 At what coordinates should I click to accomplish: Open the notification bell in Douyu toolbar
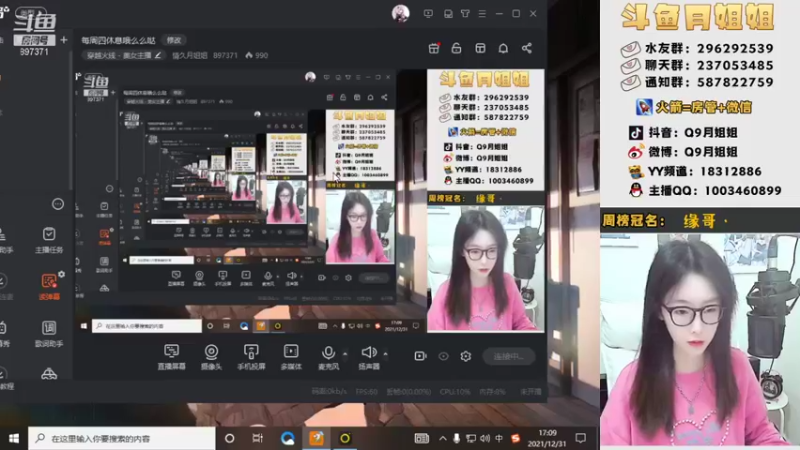[x=503, y=48]
